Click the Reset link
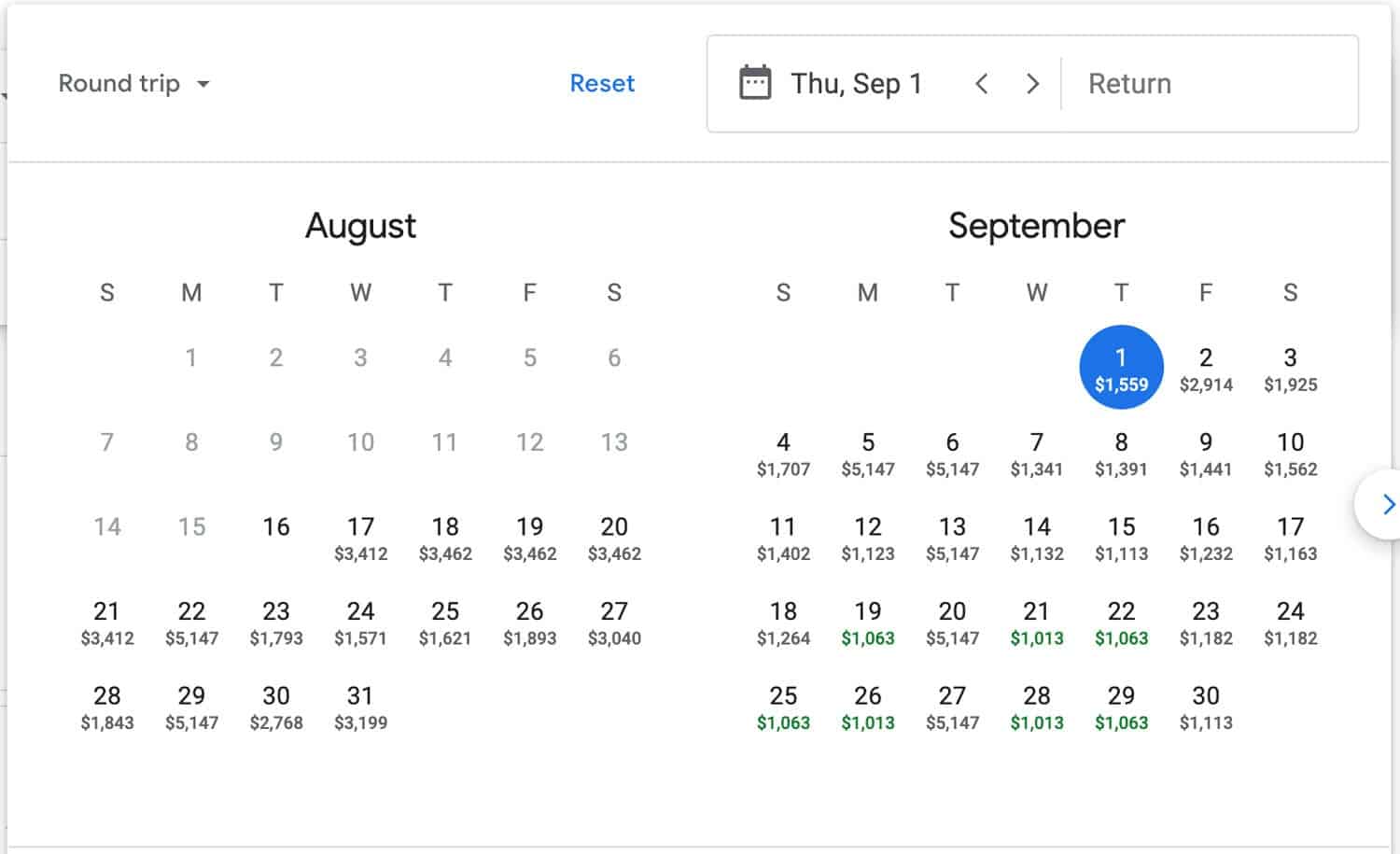 tap(602, 84)
